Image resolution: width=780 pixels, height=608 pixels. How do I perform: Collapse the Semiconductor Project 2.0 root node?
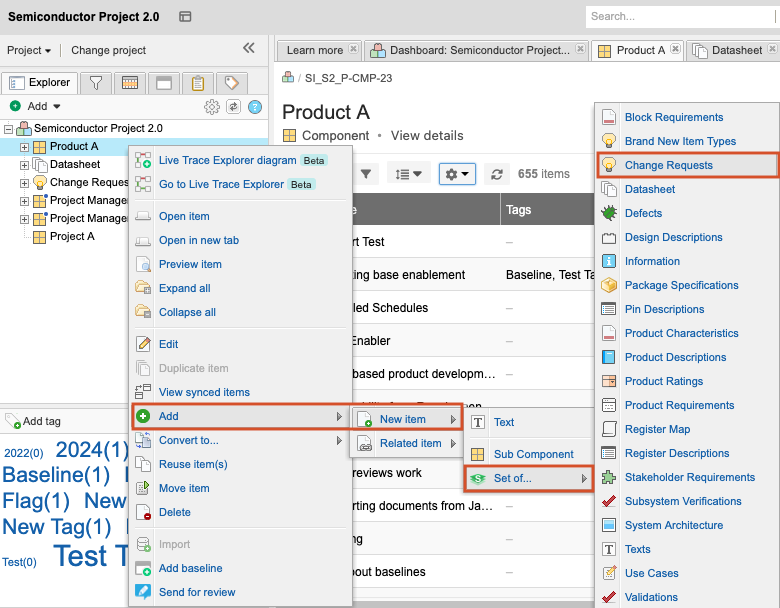pyautogui.click(x=9, y=129)
